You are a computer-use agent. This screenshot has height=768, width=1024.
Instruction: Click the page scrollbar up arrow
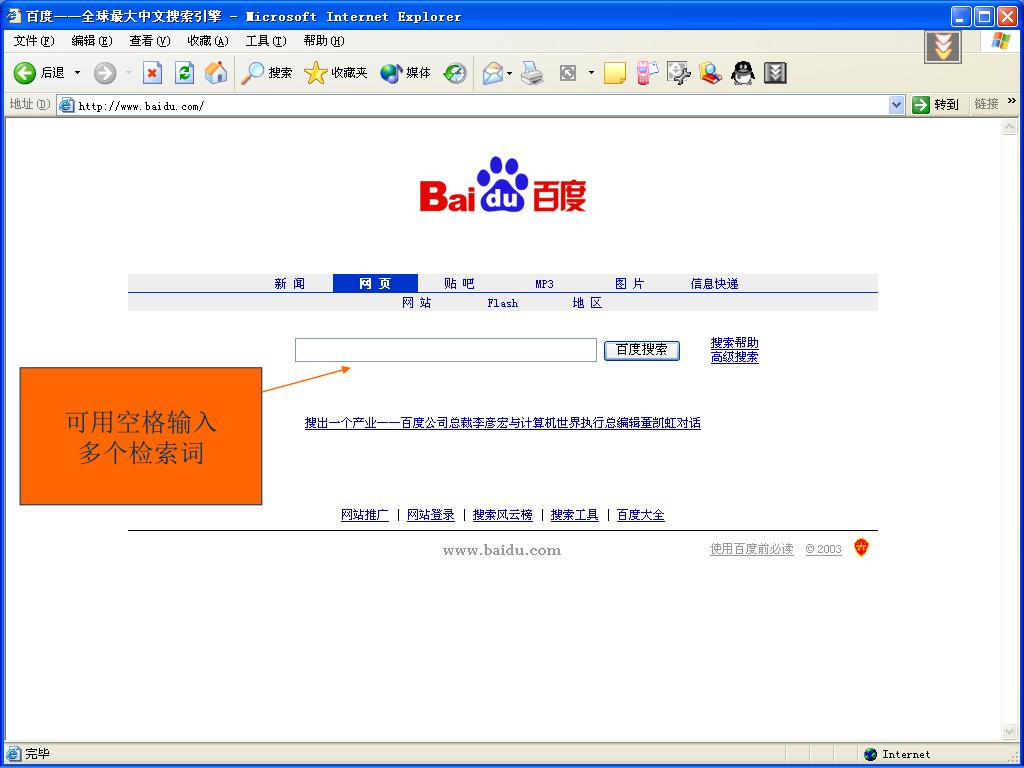tap(1010, 127)
